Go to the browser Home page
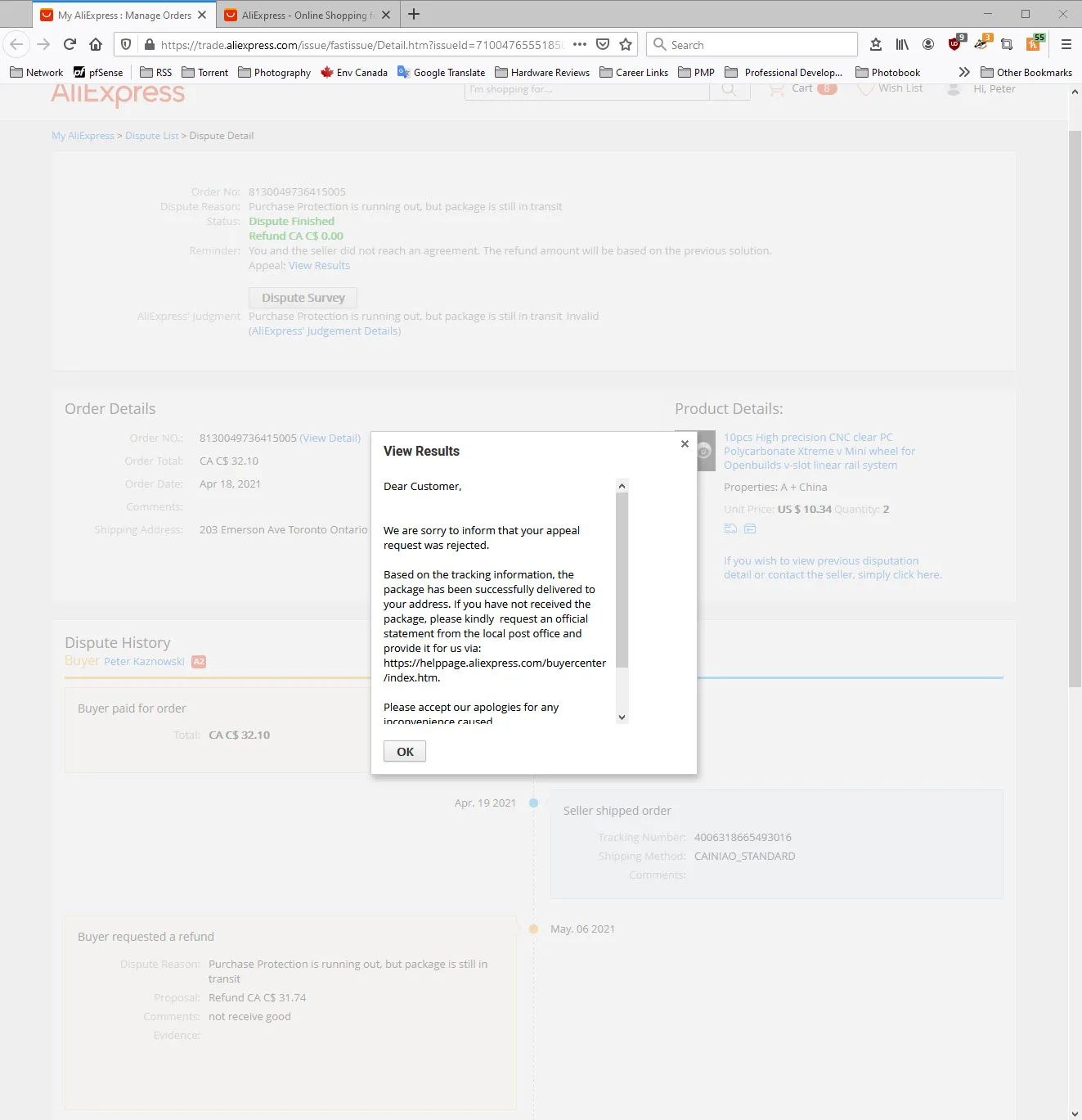 click(x=96, y=44)
